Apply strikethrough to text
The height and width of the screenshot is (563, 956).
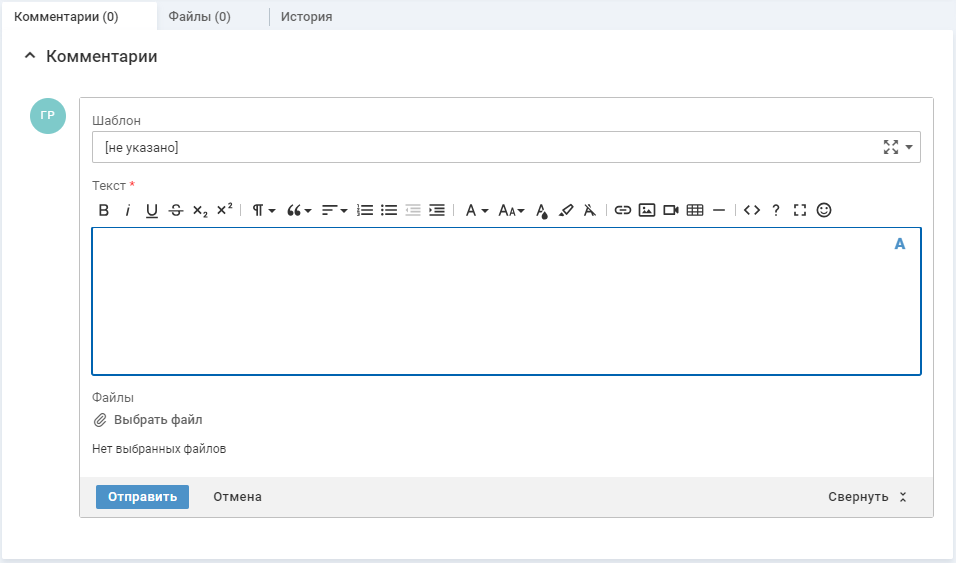coord(176,210)
